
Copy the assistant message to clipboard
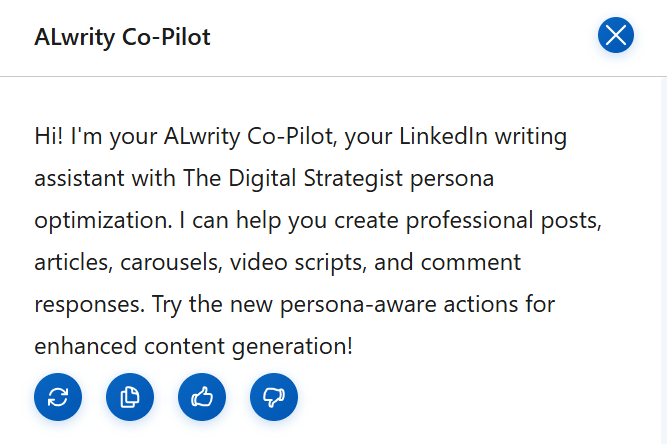click(x=130, y=397)
